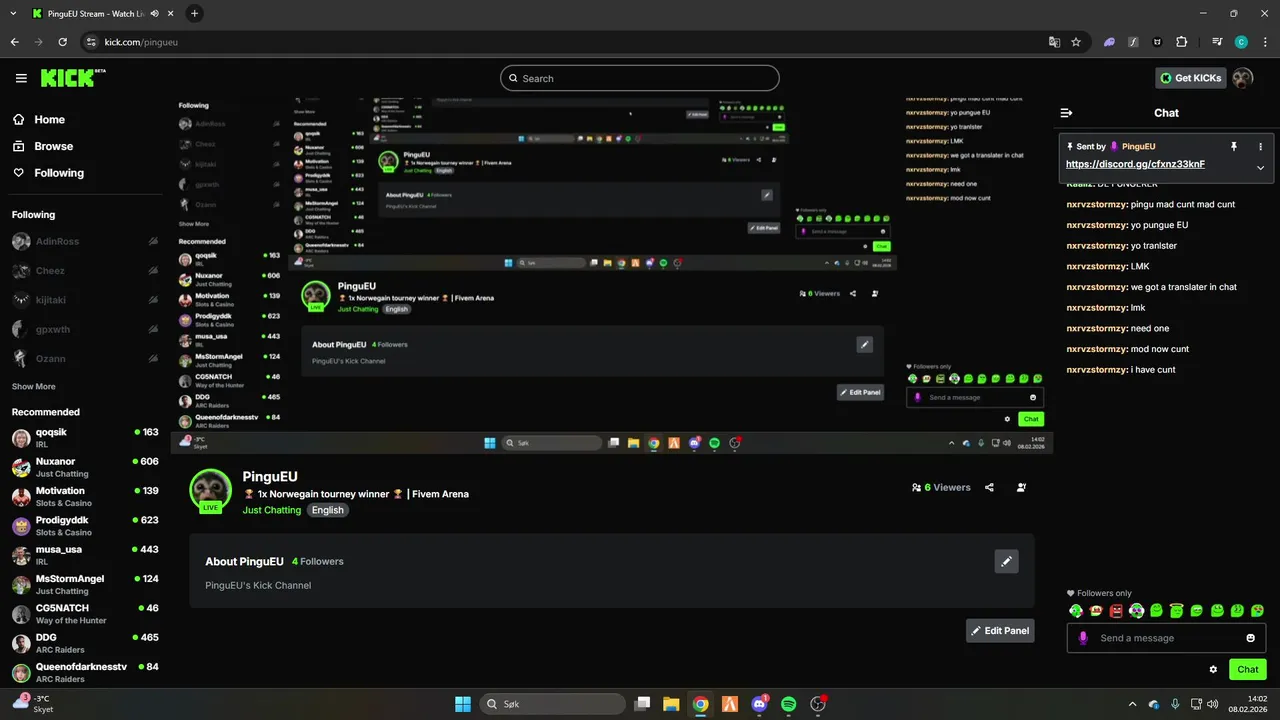
Task: Open Nuxanor recommended channel
Action: [84, 467]
